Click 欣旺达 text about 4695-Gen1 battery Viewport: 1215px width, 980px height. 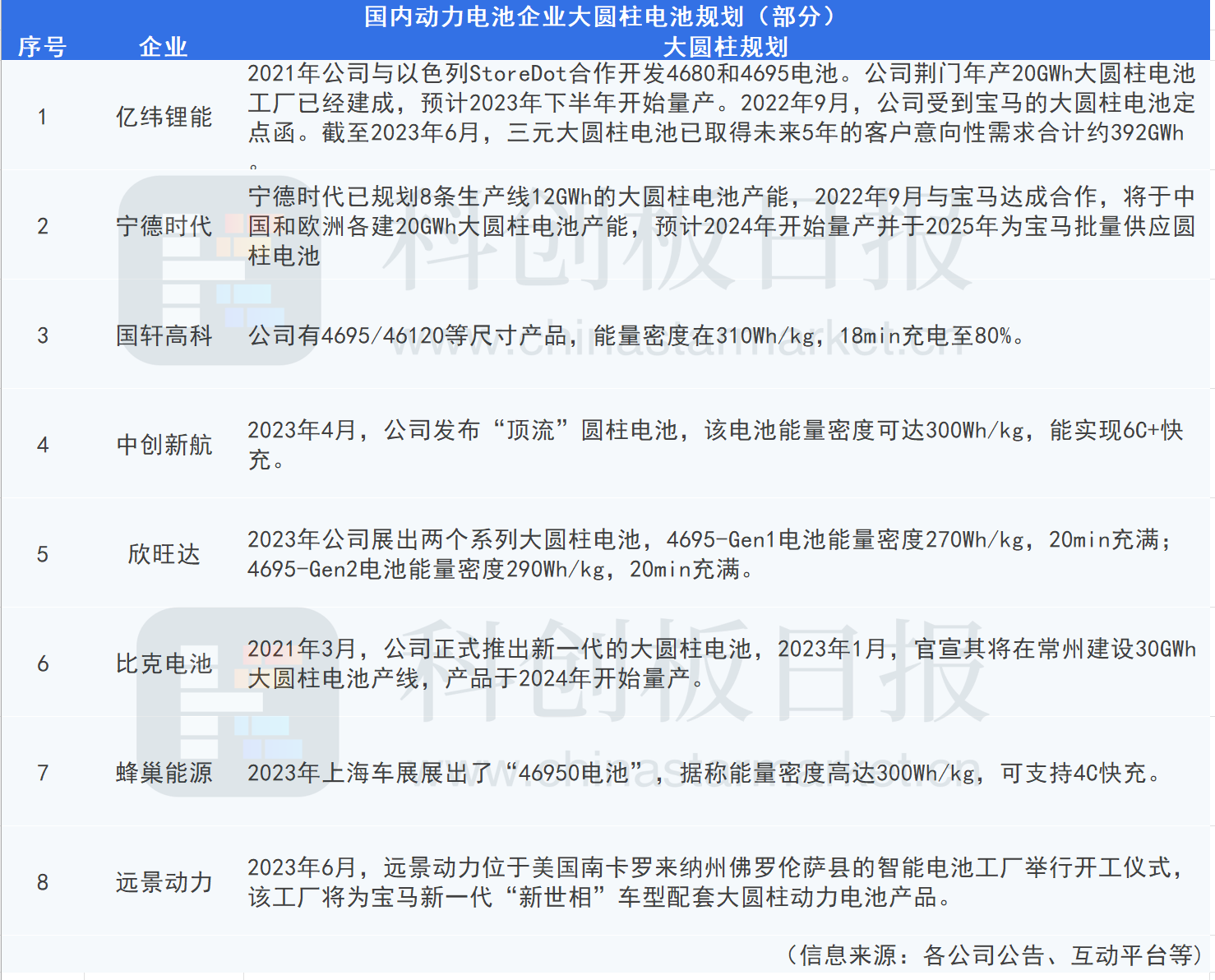click(x=709, y=539)
